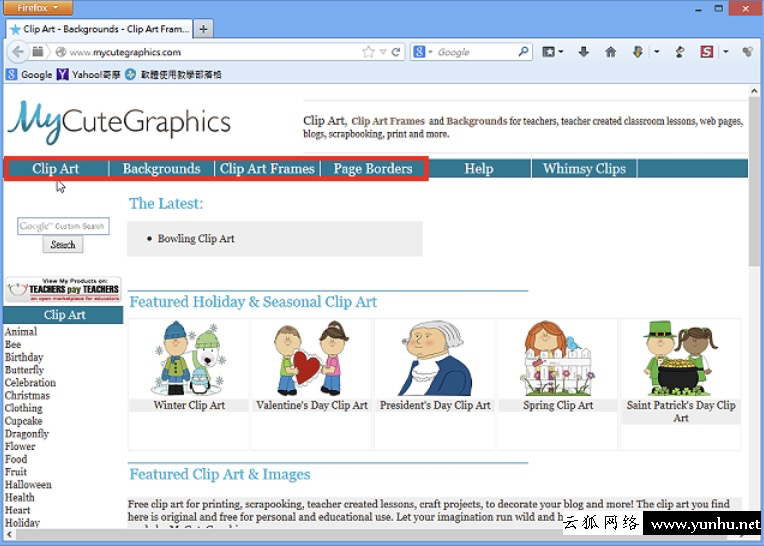The height and width of the screenshot is (546, 764).
Task: Click the bookmarks menu toolbar icon
Action: pos(549,52)
